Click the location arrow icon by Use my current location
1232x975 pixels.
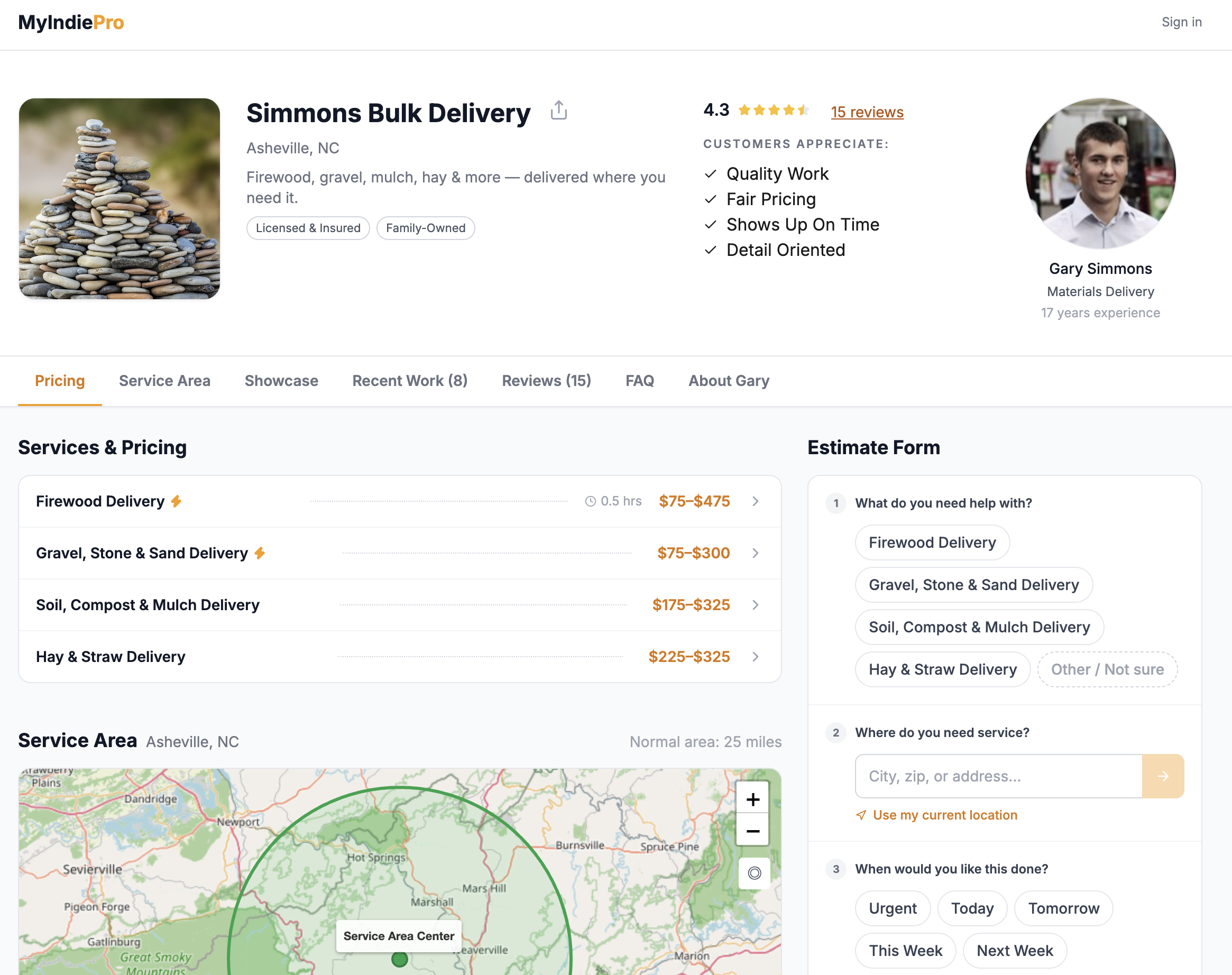861,815
